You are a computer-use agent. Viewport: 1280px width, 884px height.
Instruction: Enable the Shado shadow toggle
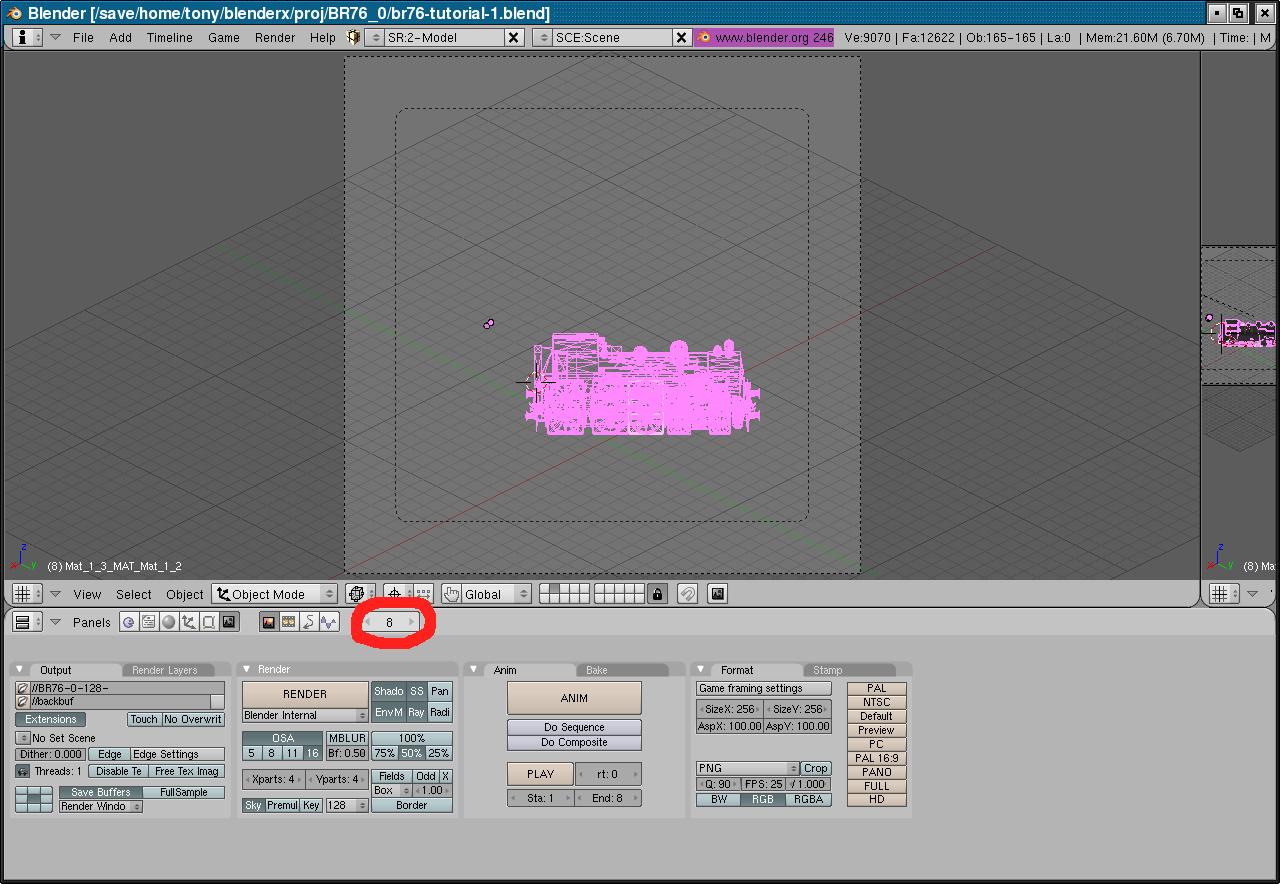pos(388,692)
